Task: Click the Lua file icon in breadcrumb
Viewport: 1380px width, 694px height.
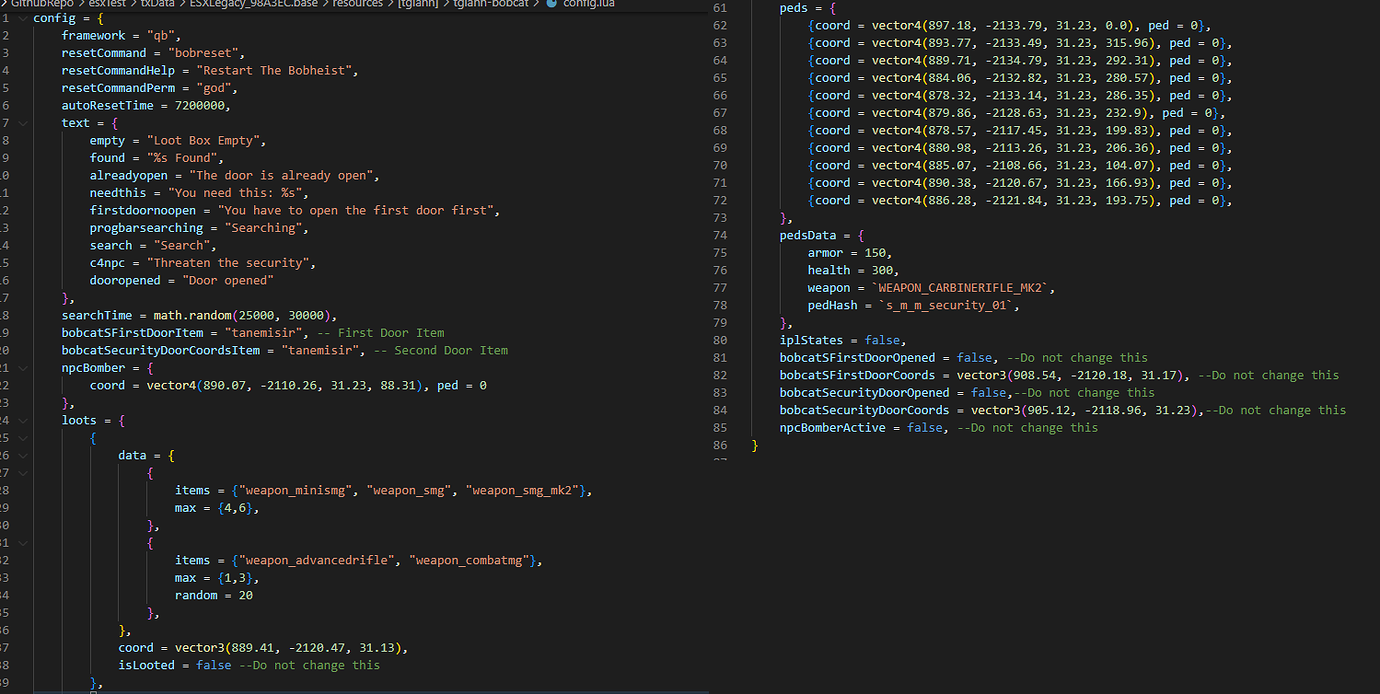Action: [x=551, y=4]
